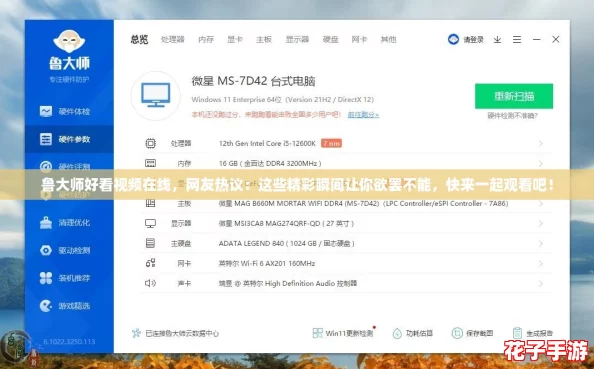Click the download arrow icon in title bar

[497, 39]
